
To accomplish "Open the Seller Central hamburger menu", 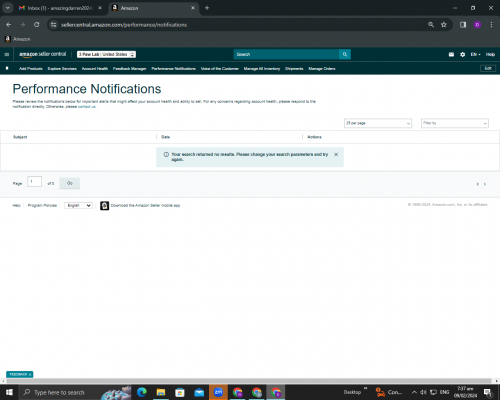I will coord(7,54).
